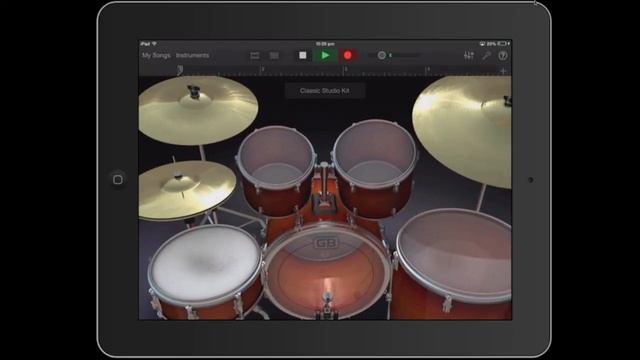The height and width of the screenshot is (360, 640).
Task: Start playback with green play button
Action: coord(325,55)
